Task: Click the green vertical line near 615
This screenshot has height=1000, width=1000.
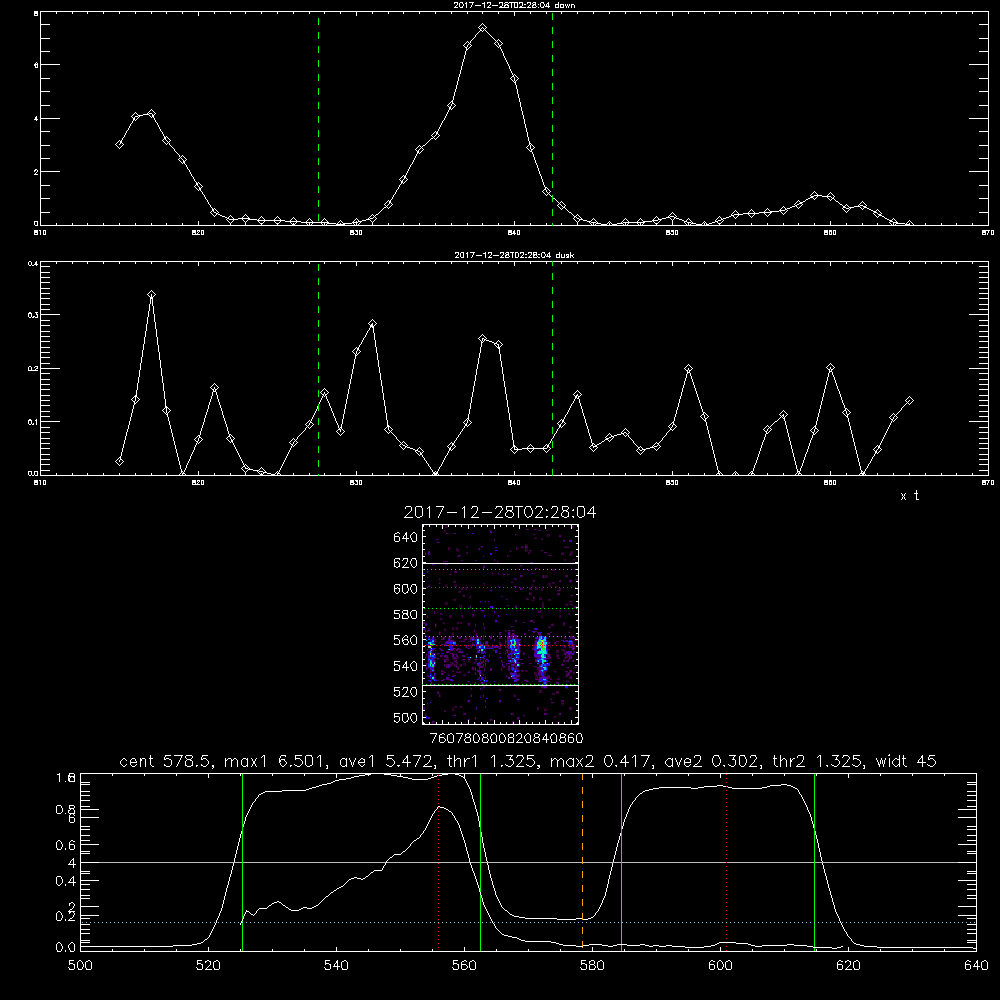Action: click(x=814, y=861)
